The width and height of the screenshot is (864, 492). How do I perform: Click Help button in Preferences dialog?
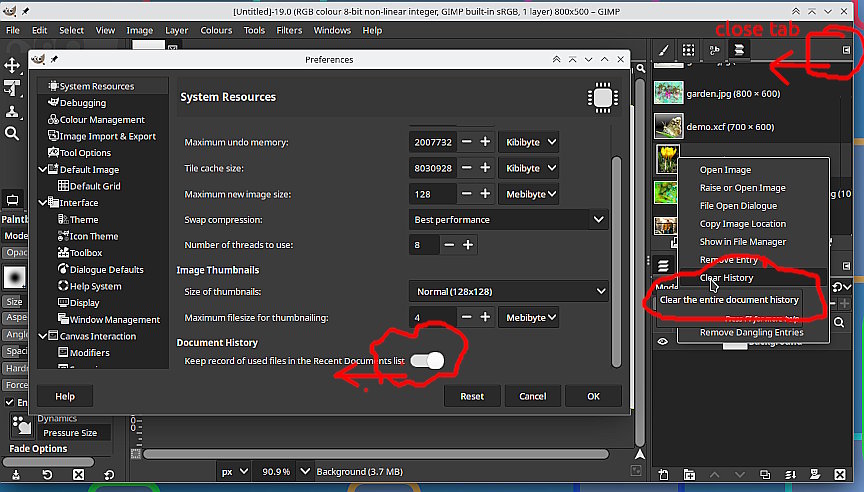point(64,396)
